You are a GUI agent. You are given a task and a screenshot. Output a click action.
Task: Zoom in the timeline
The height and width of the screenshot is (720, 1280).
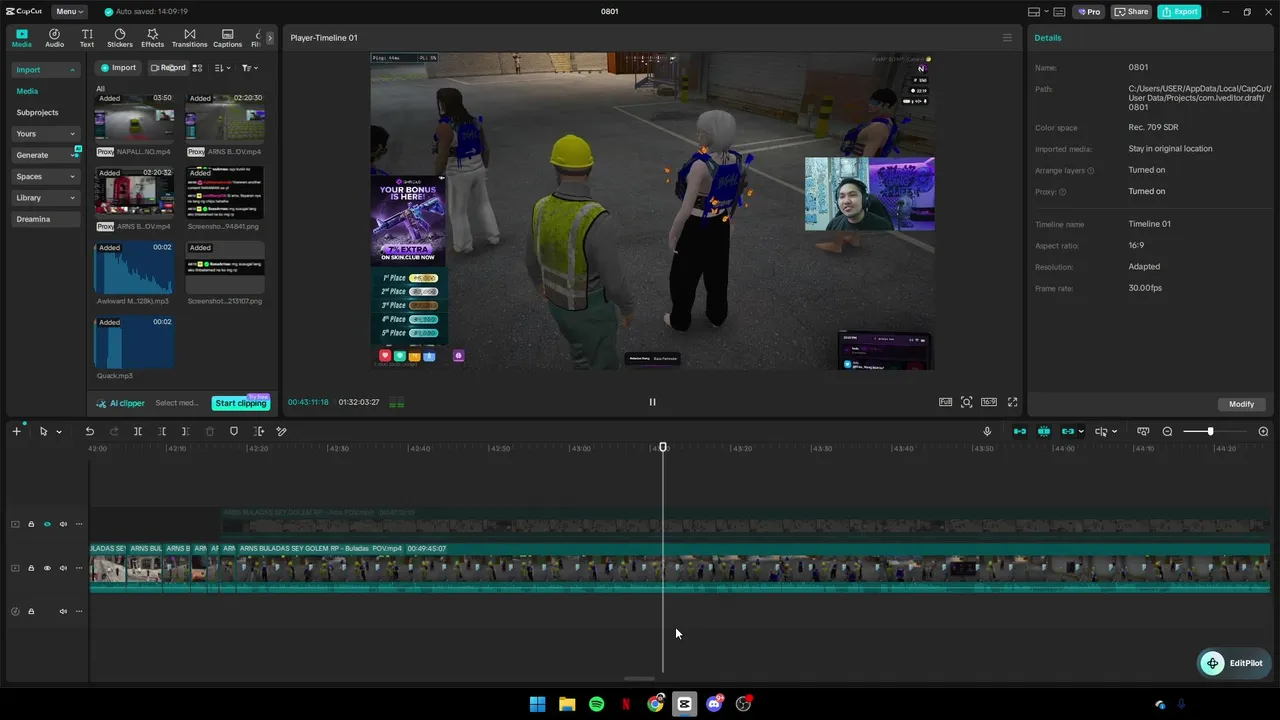[x=1263, y=431]
